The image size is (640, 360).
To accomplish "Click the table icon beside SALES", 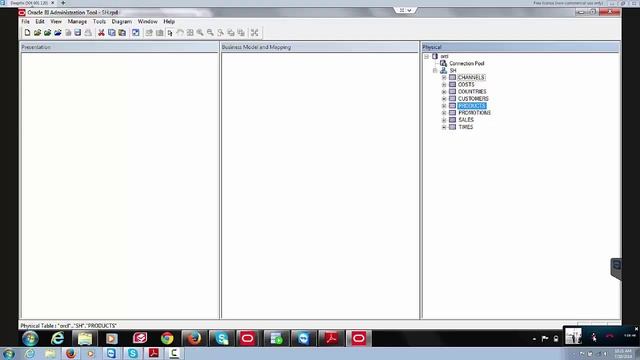I will tap(452, 120).
